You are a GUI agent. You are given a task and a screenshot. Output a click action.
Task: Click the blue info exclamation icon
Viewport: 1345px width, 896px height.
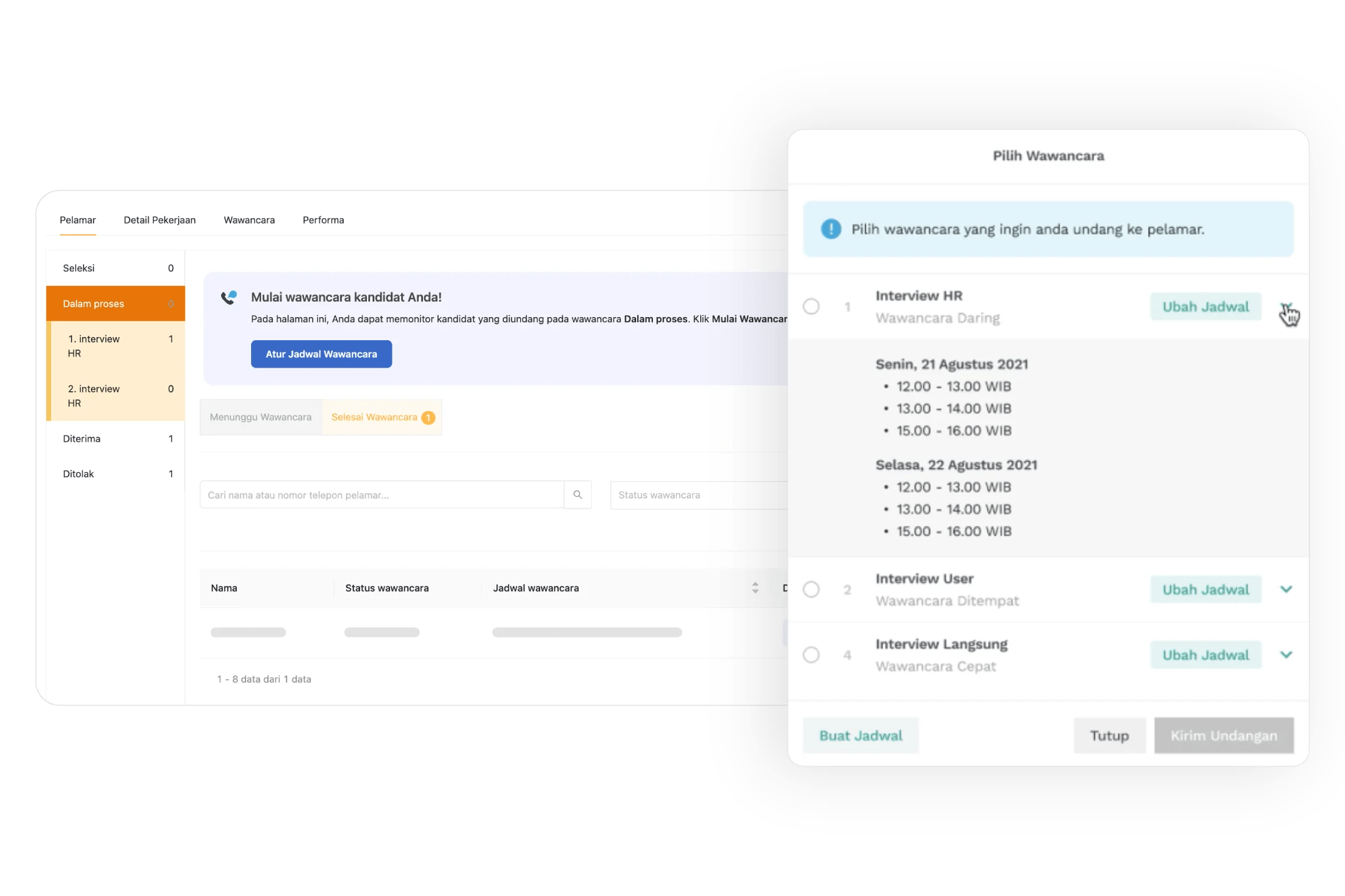830,229
